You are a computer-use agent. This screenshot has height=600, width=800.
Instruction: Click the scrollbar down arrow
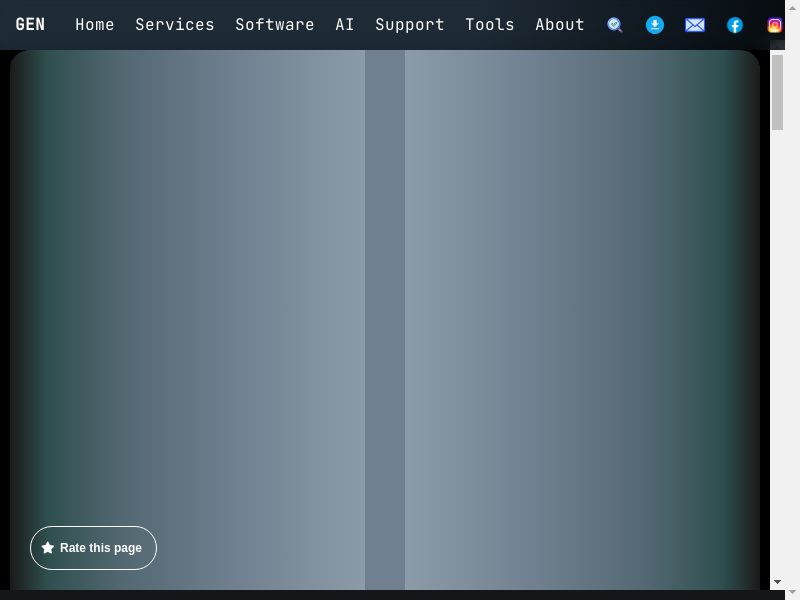tap(777, 582)
